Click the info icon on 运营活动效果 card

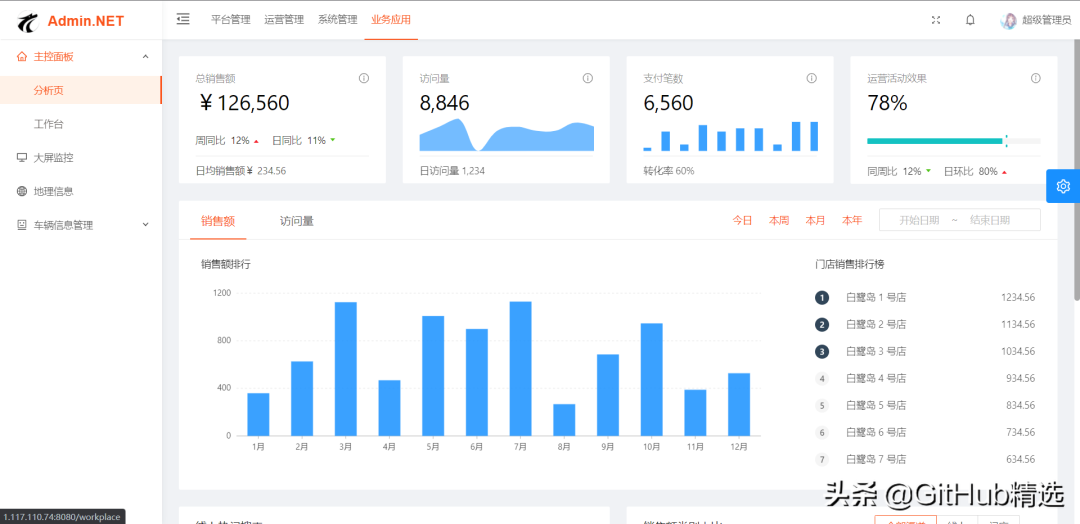(x=1035, y=78)
